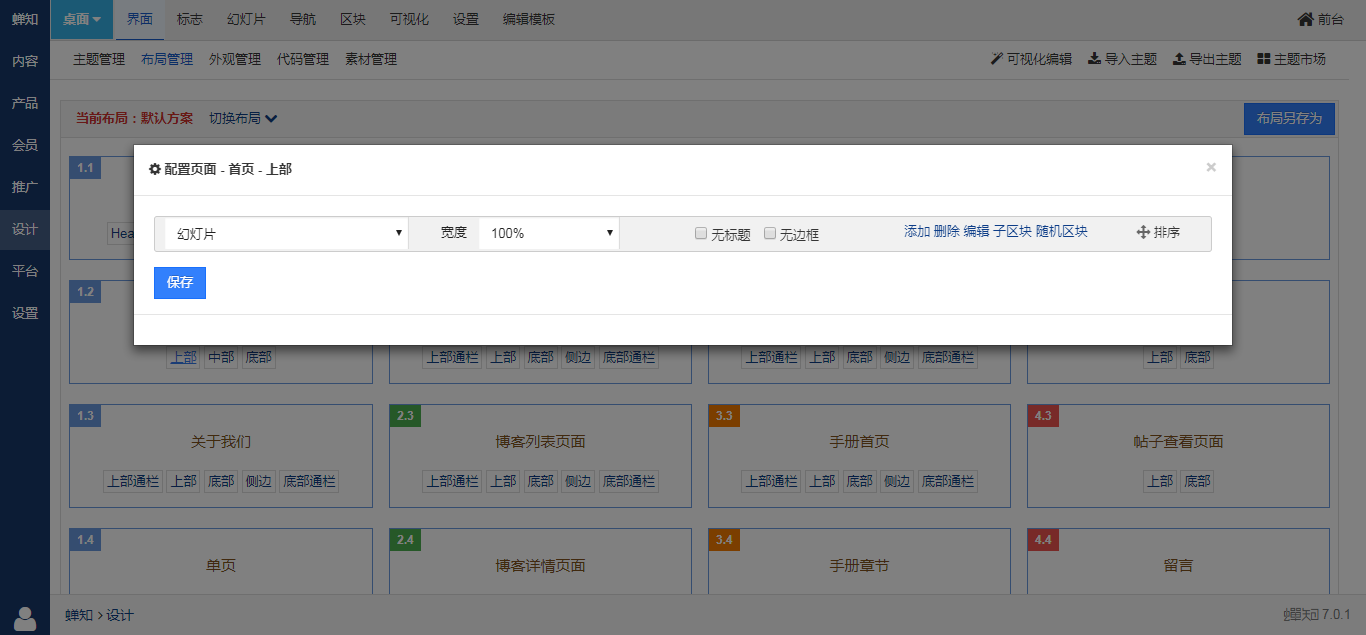This screenshot has height=635, width=1366.
Task: Click 上部 in 帖子查看页面 card
Action: coord(1160,481)
